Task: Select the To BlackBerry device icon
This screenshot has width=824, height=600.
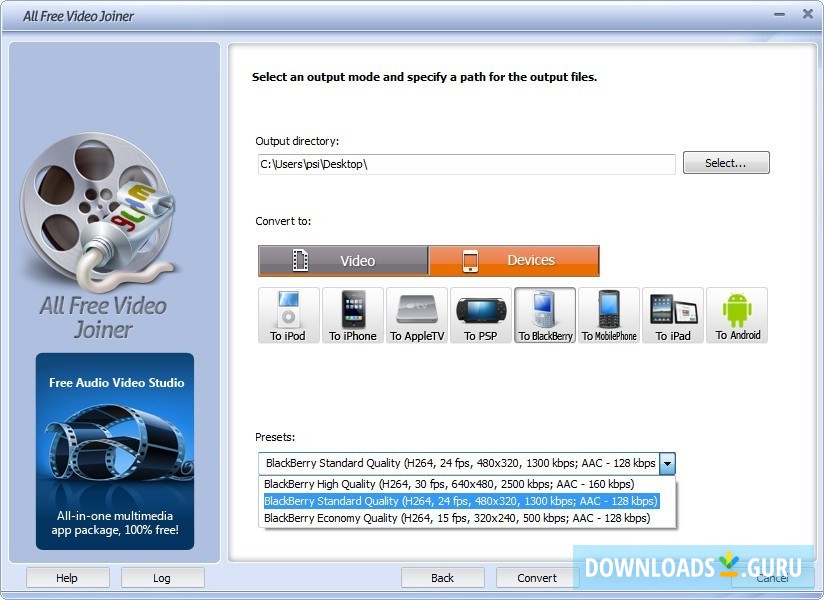Action: [545, 315]
